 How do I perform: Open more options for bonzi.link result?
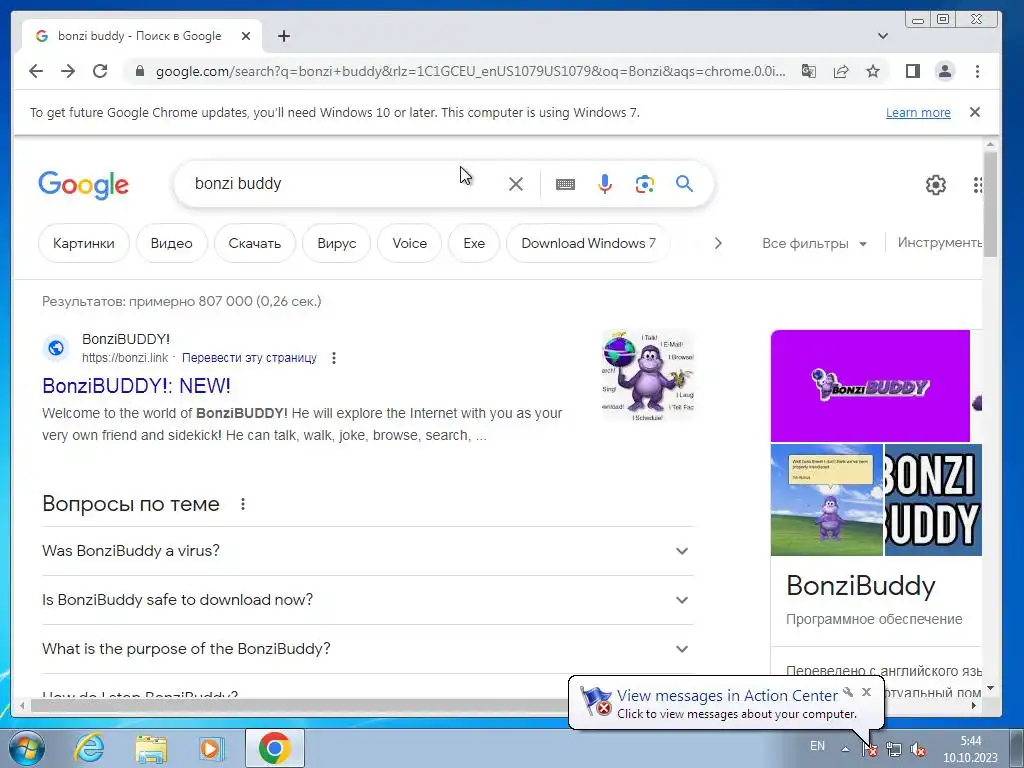point(334,358)
